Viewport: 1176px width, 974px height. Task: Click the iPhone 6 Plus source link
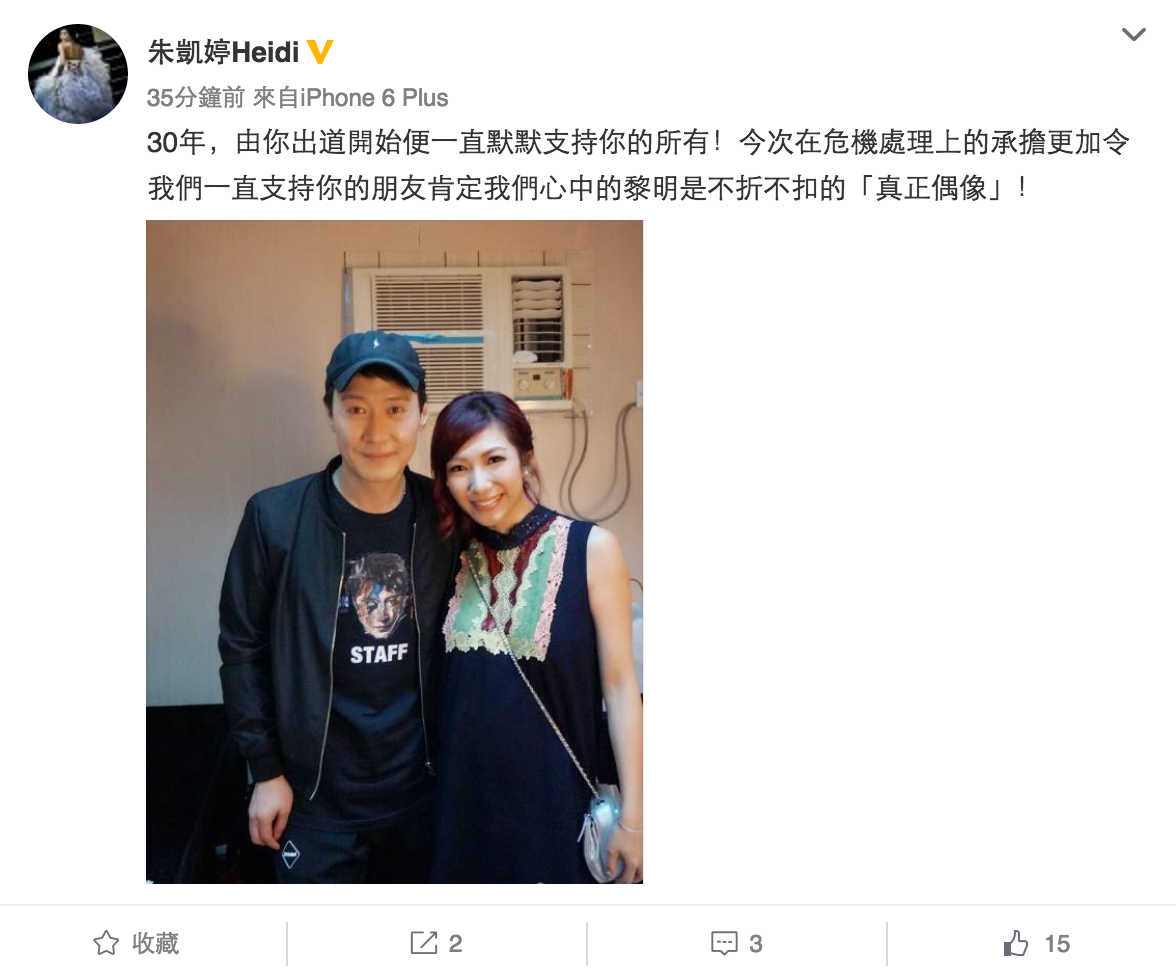click(374, 97)
